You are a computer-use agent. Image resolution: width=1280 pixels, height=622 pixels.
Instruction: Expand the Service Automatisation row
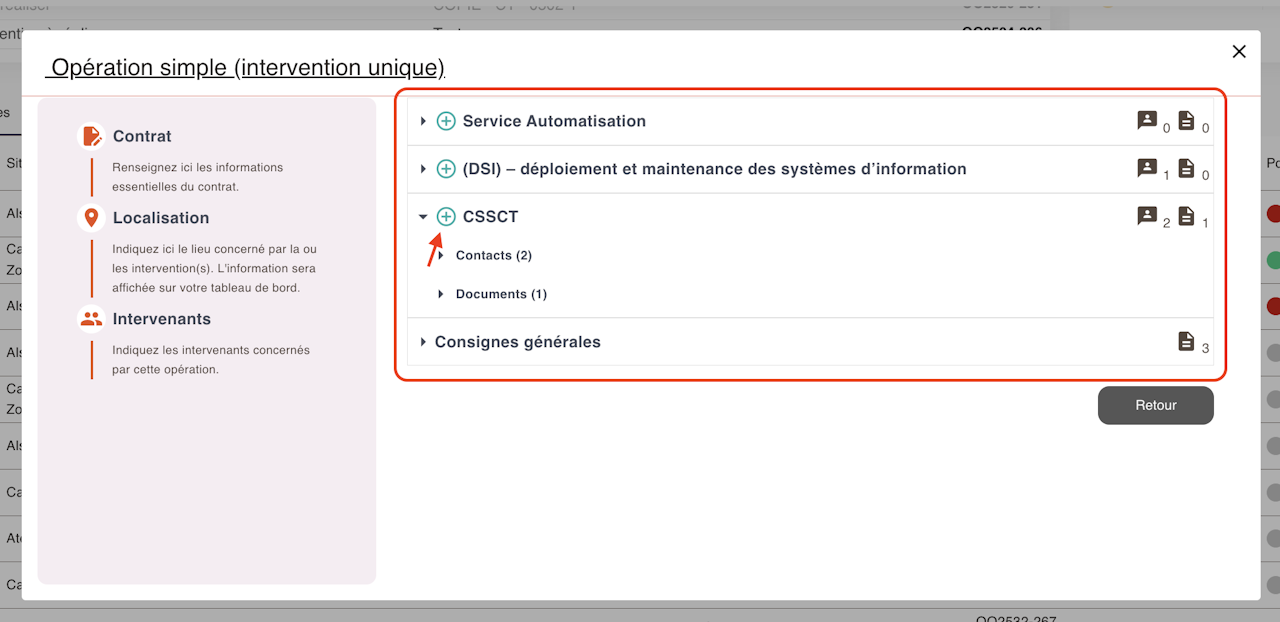[423, 121]
